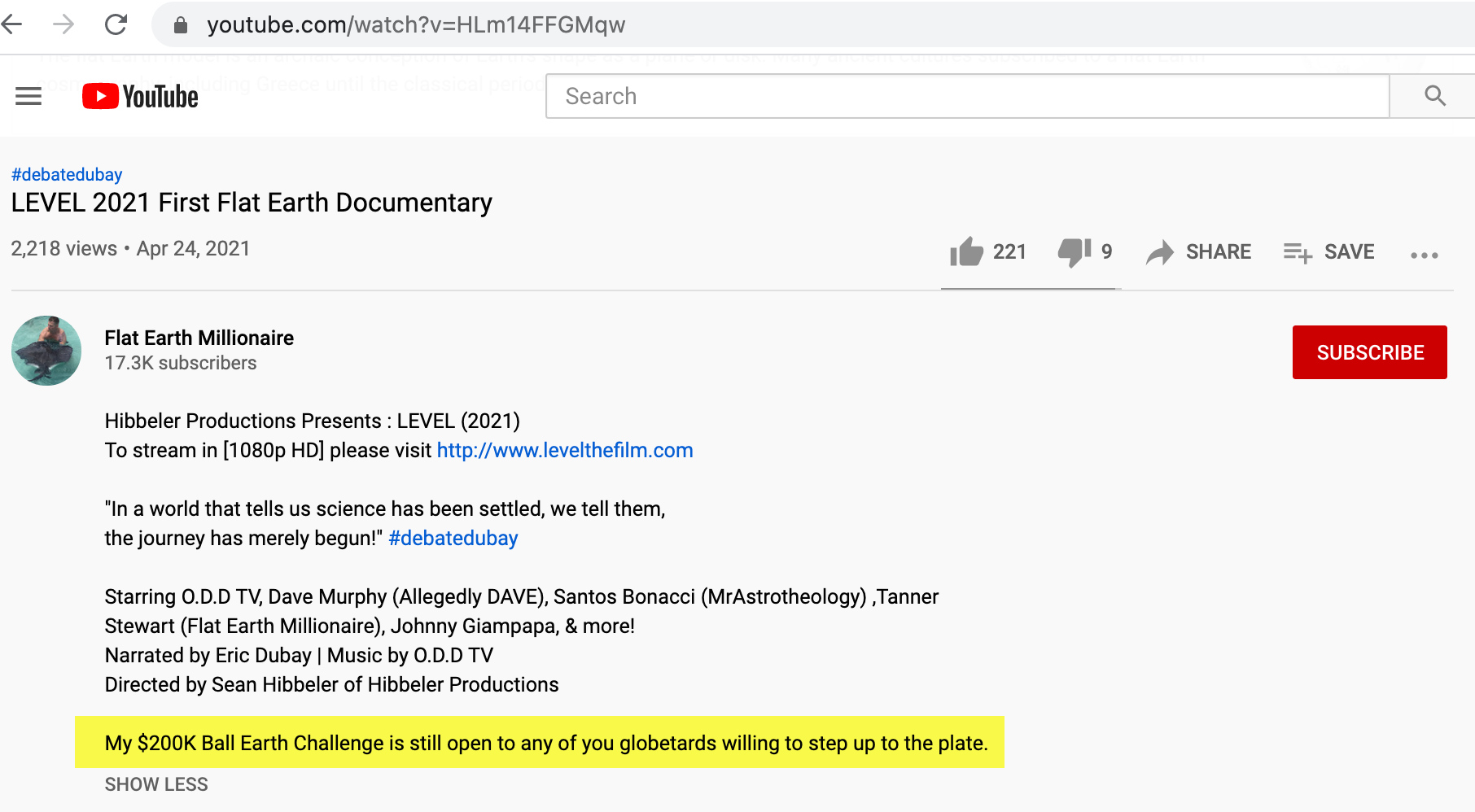Click the #debatedubay hashtag in the description

[x=453, y=538]
